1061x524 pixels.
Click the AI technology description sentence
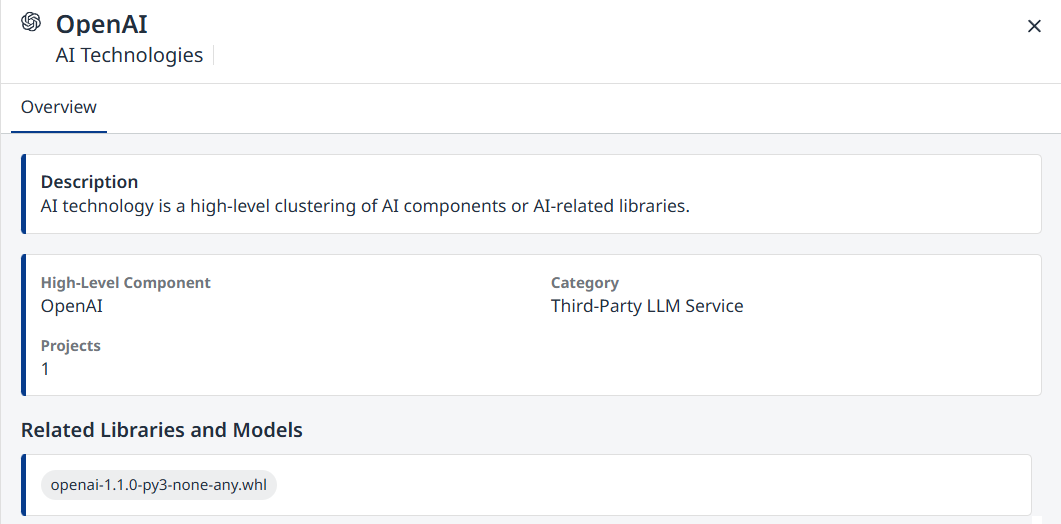tap(365, 207)
